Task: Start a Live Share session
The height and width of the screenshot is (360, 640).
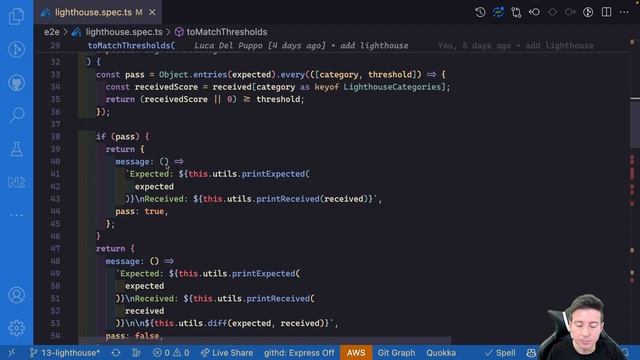Action: click(227, 353)
